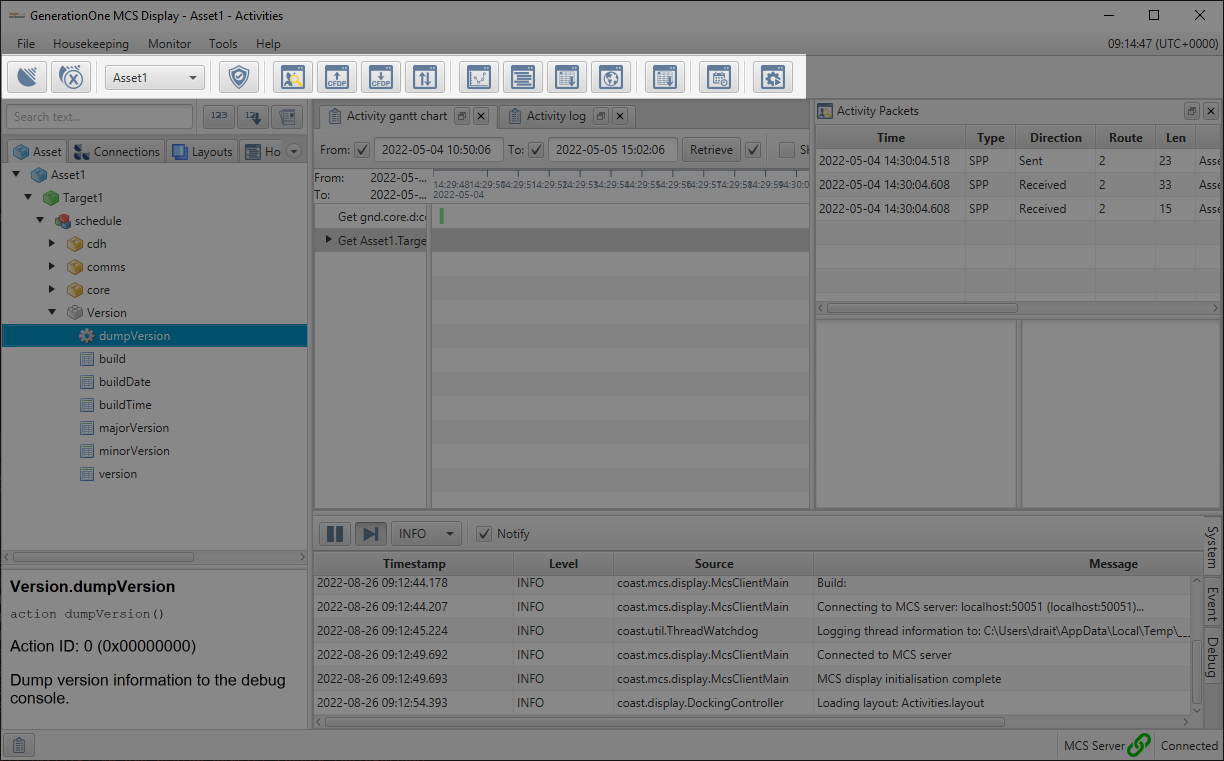Open the globe toolbar tool
Screen dimensions: 1224x761
(611, 77)
